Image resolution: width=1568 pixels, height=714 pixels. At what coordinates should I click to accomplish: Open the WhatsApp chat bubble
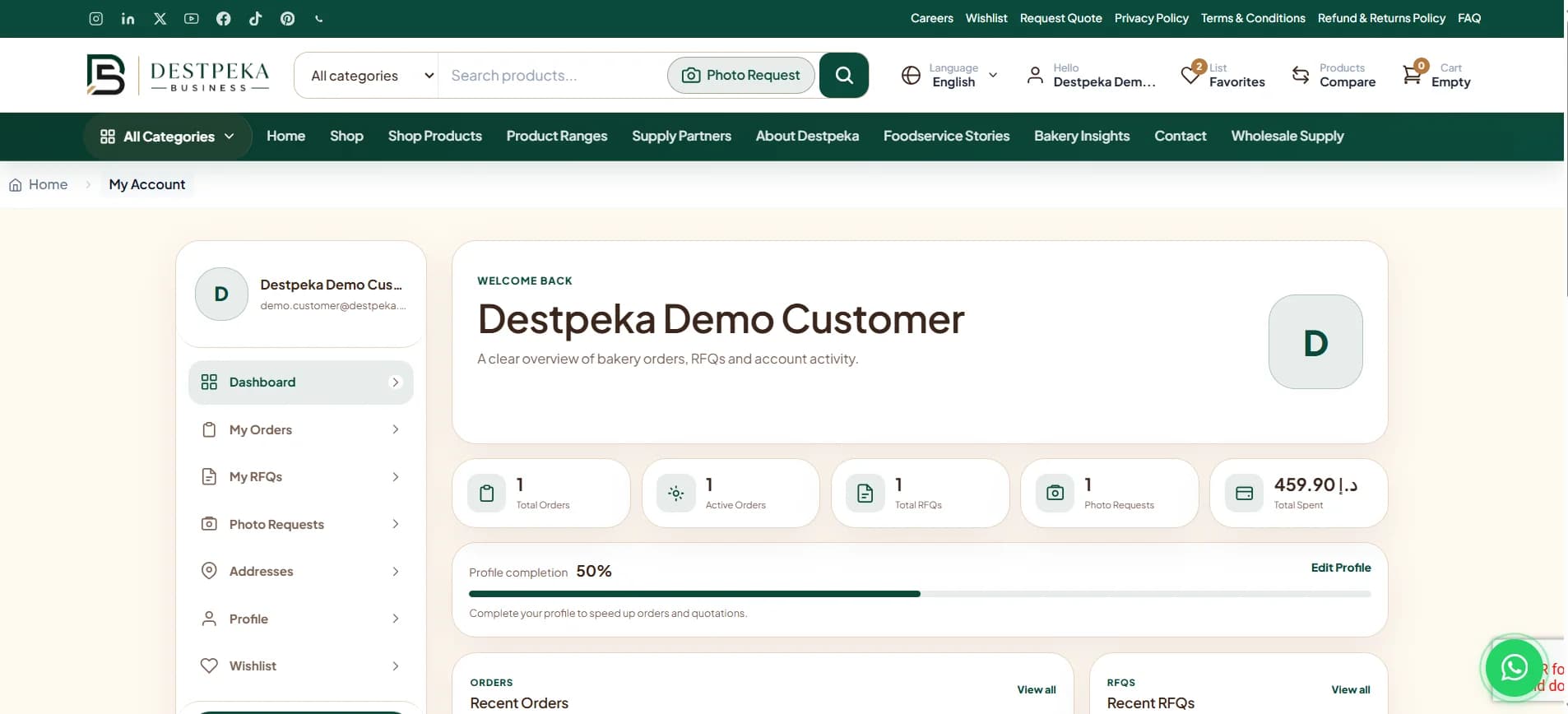click(x=1514, y=667)
